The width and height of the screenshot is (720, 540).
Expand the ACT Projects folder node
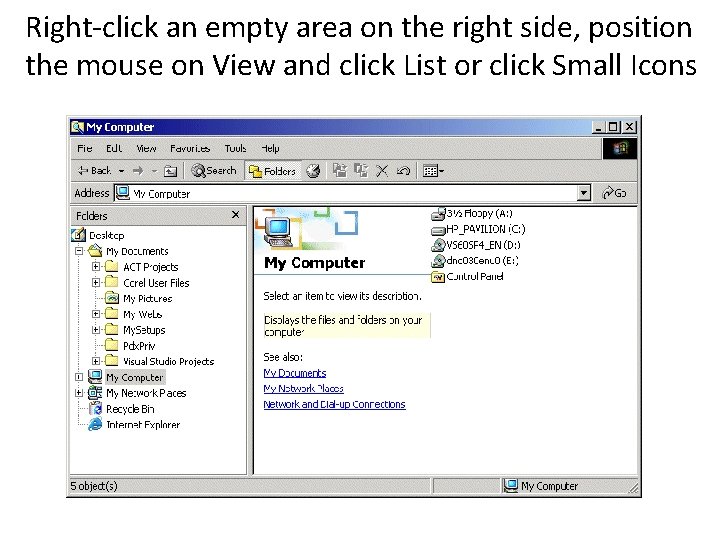tap(96, 267)
